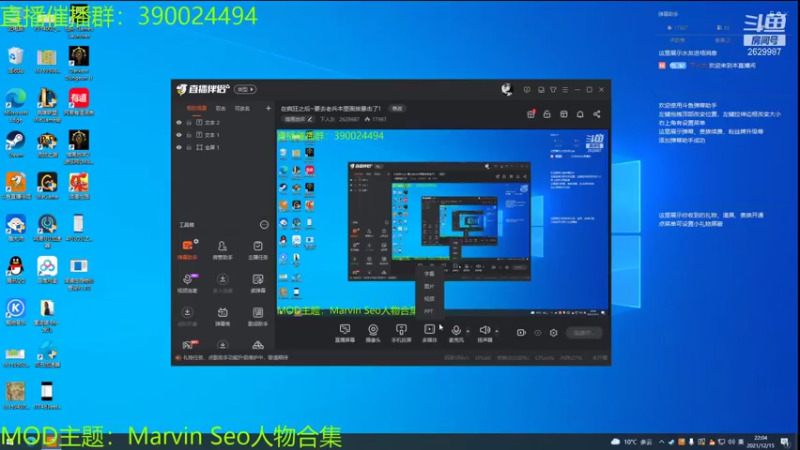
Task: Click the room number 2629987 text
Action: (x=764, y=52)
